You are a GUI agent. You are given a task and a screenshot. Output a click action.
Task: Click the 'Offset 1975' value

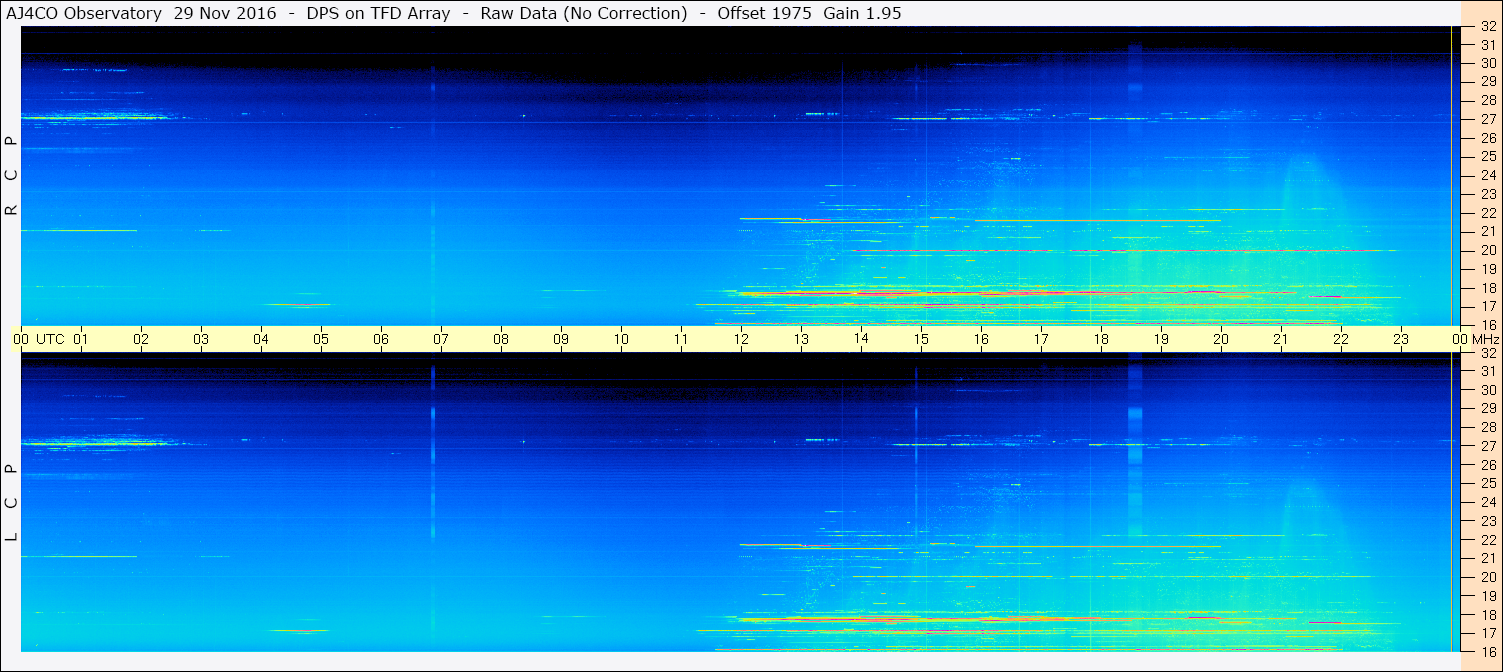click(764, 13)
